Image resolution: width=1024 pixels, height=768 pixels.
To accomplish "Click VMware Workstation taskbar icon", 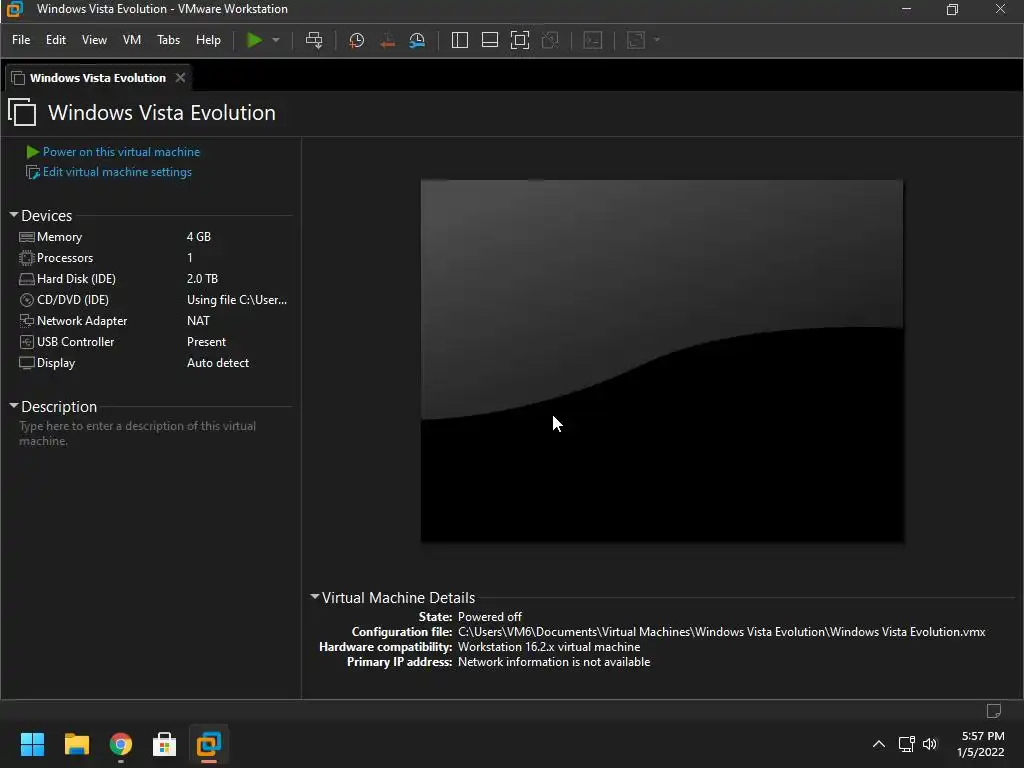I will pyautogui.click(x=209, y=744).
